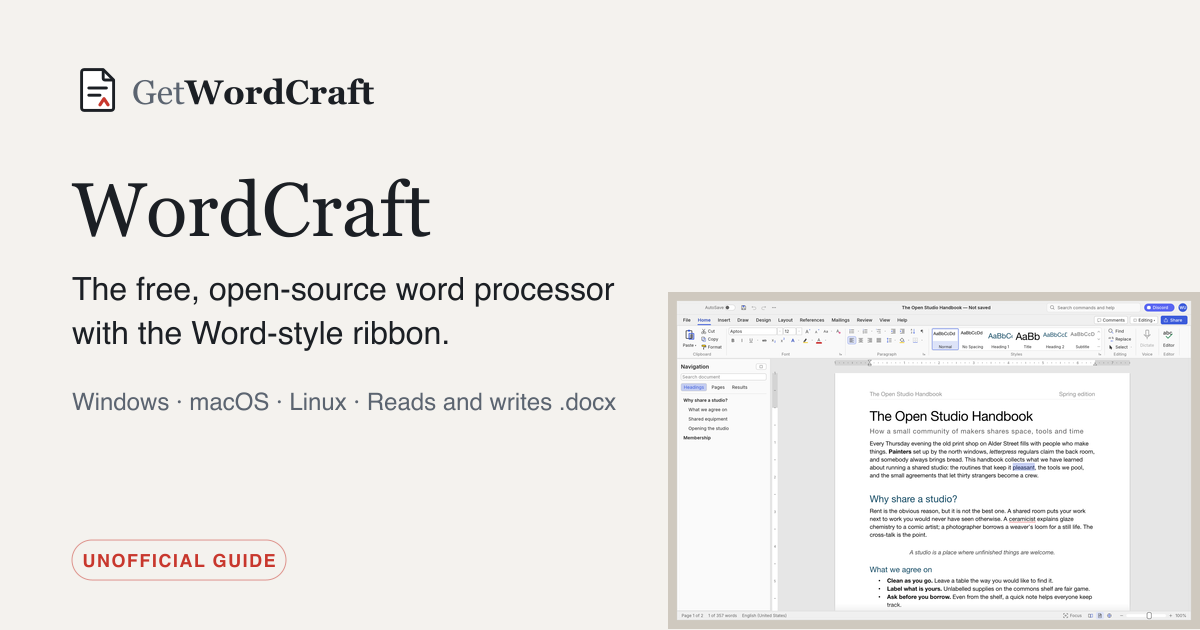Apply the Heading 1 style
This screenshot has height=630, width=1200.
1000,338
